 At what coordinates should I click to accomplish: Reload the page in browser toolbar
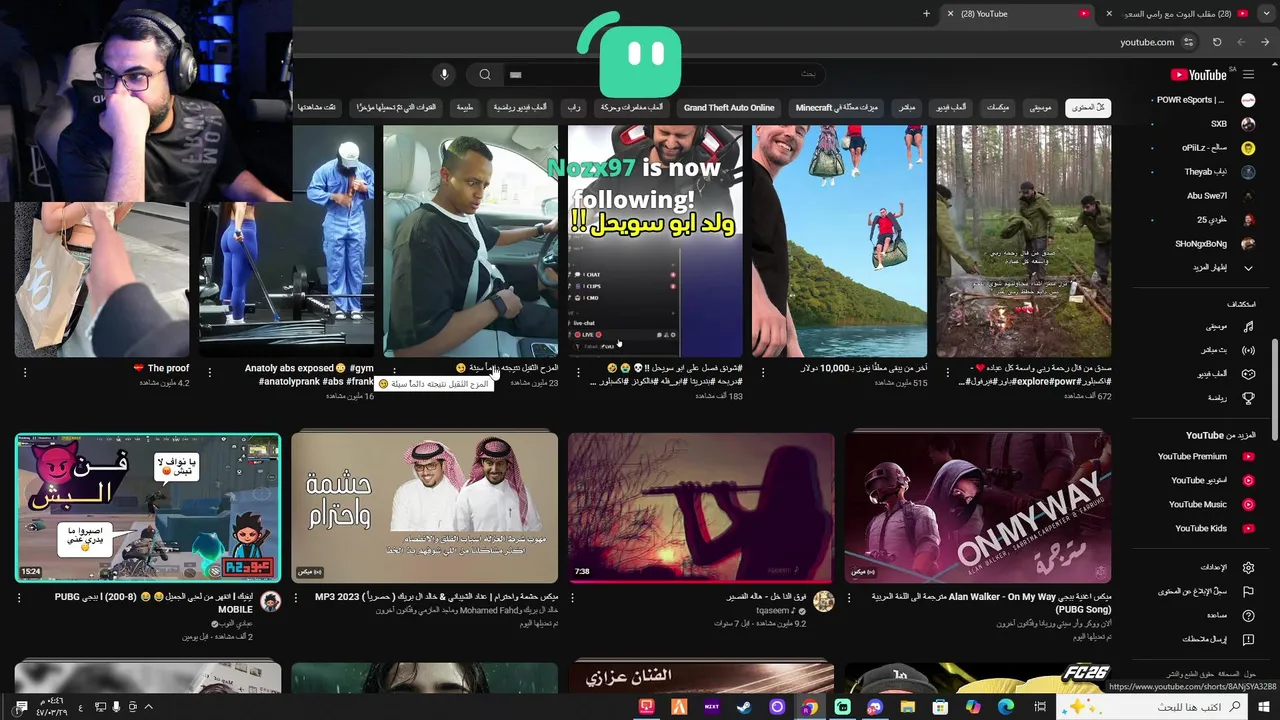coord(1217,42)
